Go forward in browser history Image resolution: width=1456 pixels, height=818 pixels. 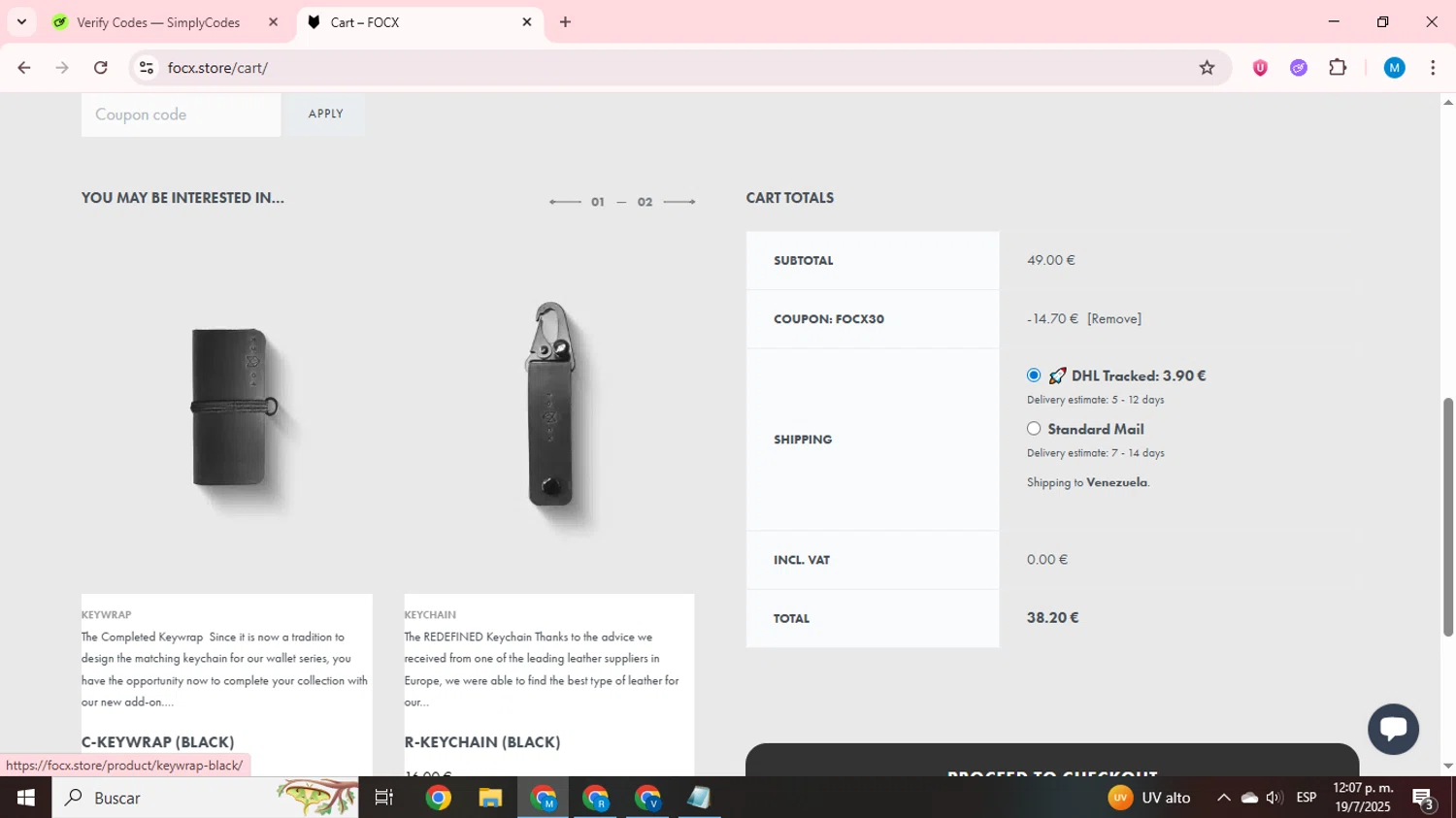pyautogui.click(x=62, y=68)
